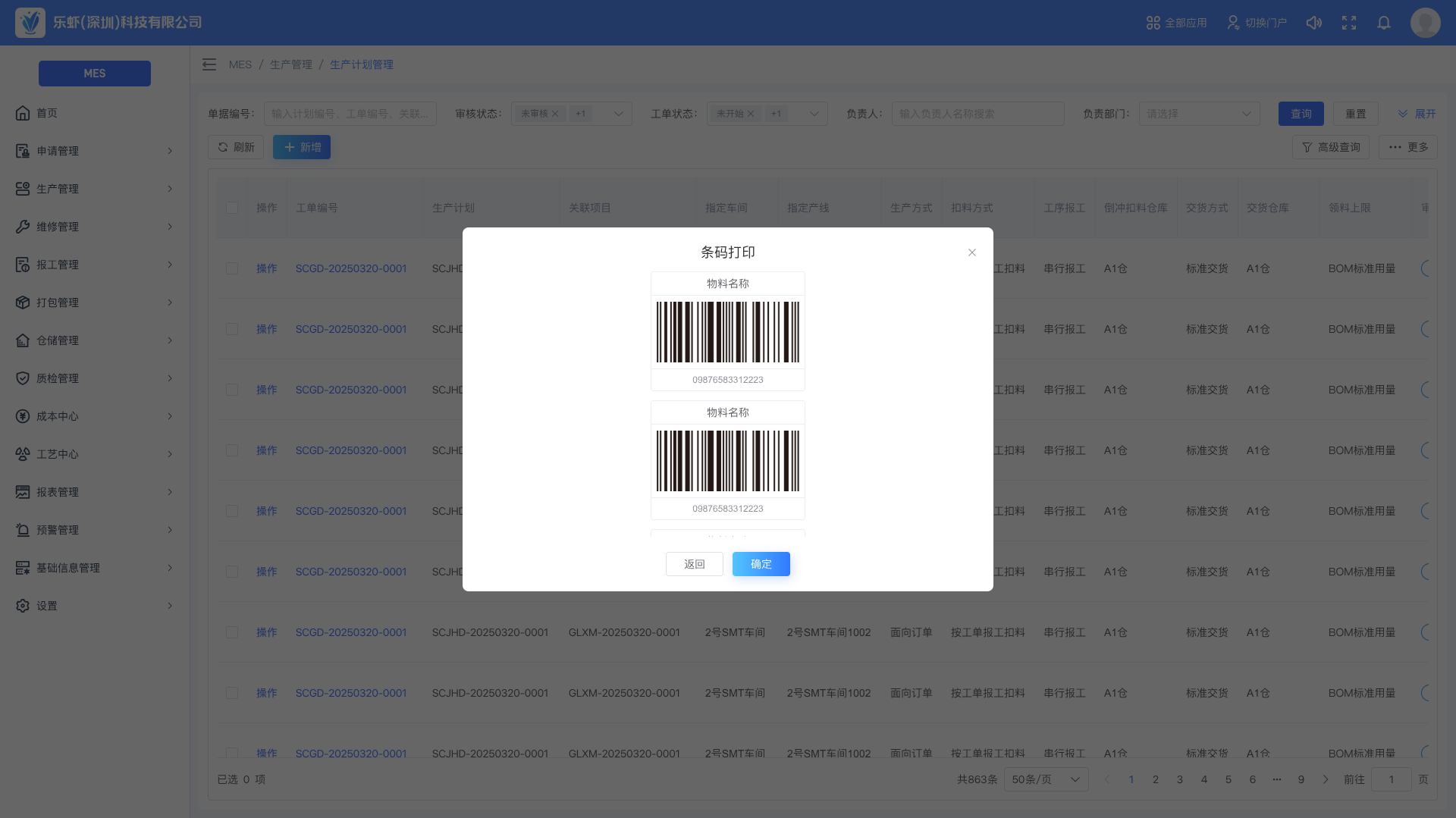
Task: Open user avatar in top bar
Action: [1425, 23]
